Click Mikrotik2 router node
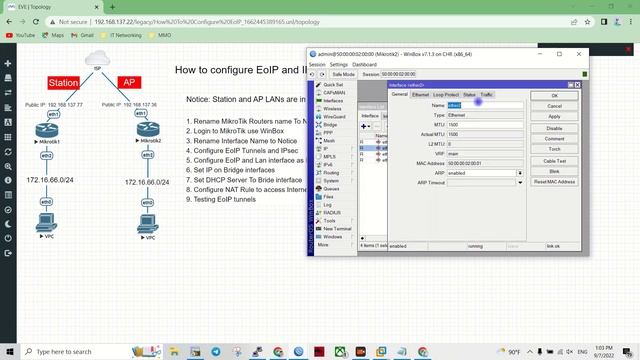The image size is (640, 360). click(x=148, y=129)
